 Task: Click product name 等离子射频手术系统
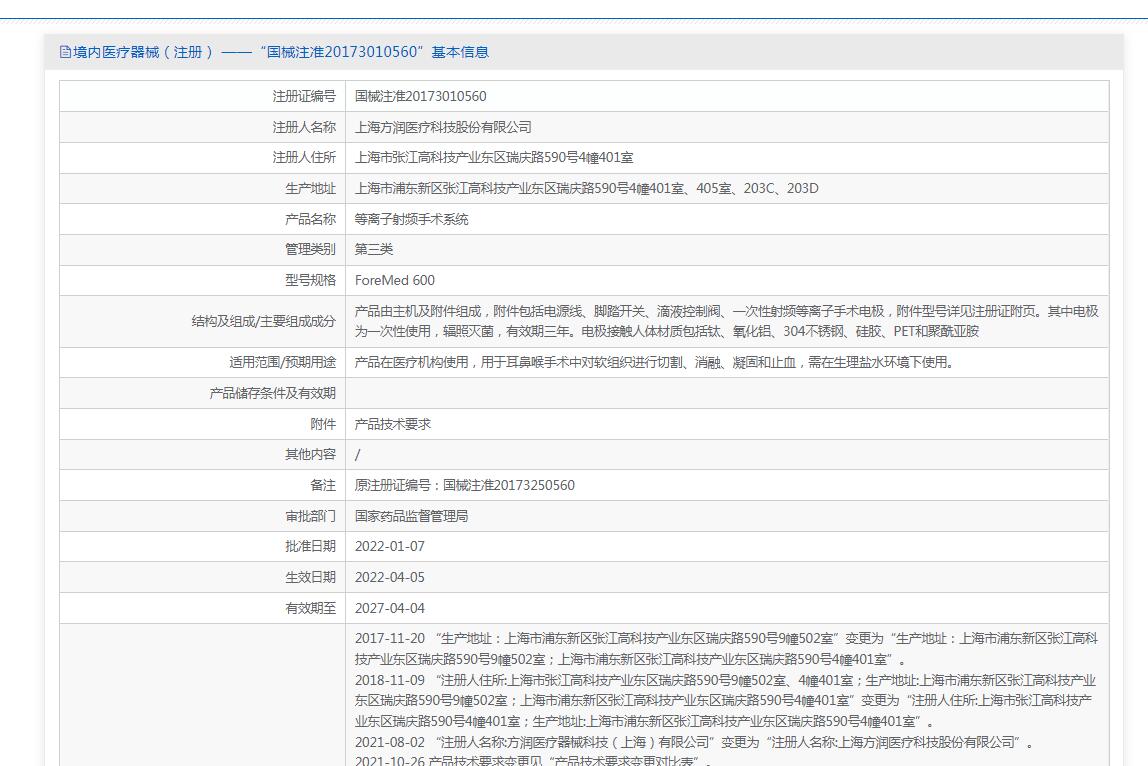411,219
